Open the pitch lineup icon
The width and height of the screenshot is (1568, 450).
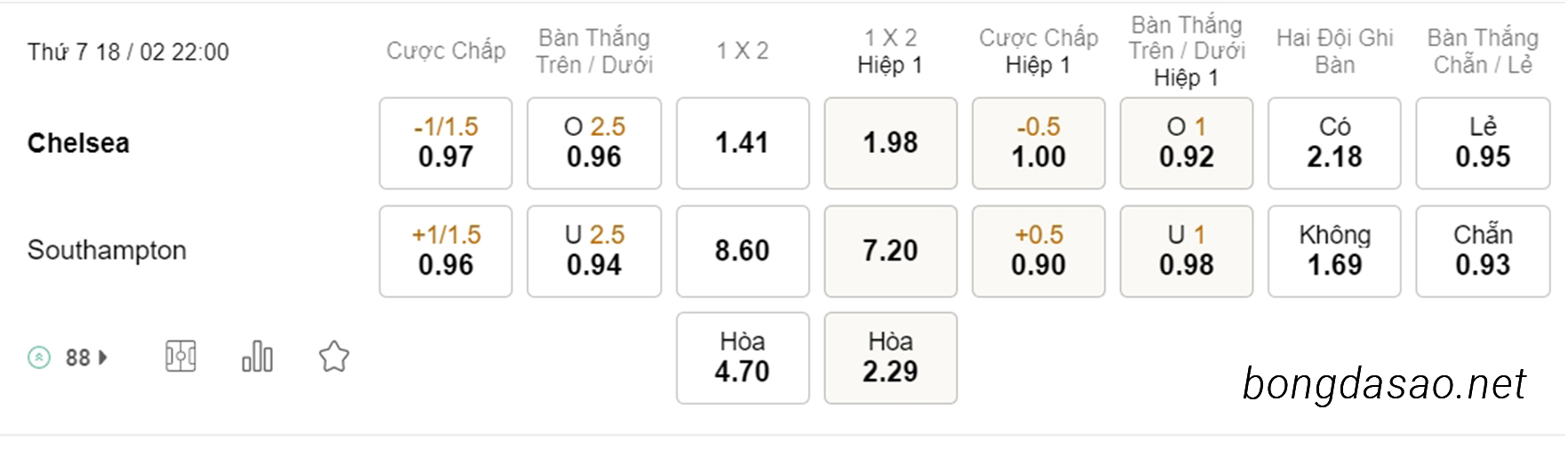180,357
